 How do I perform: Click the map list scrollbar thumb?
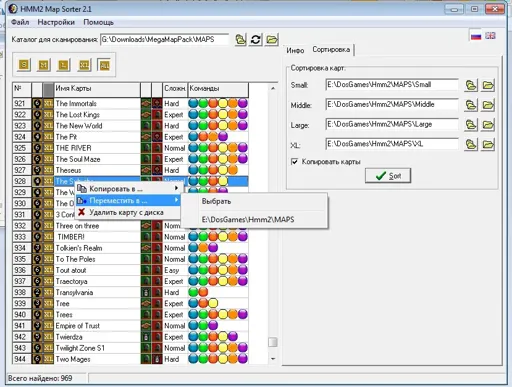click(273, 342)
